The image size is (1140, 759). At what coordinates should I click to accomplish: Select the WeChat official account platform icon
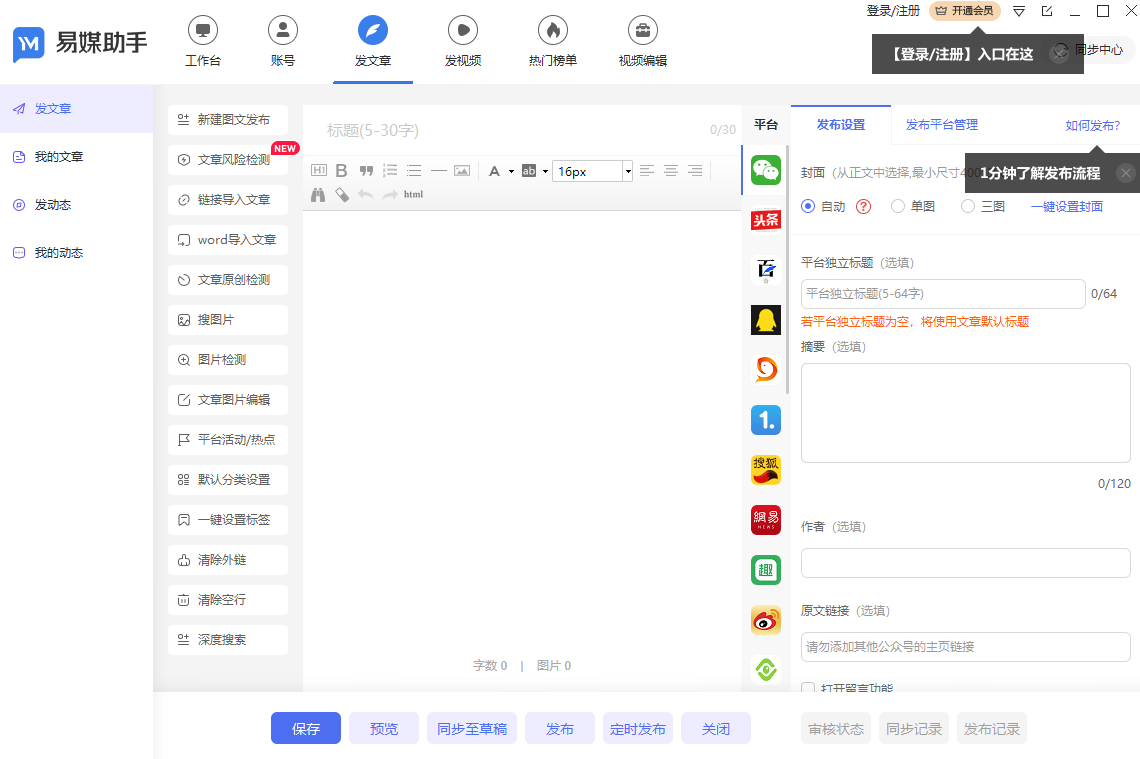(x=765, y=170)
